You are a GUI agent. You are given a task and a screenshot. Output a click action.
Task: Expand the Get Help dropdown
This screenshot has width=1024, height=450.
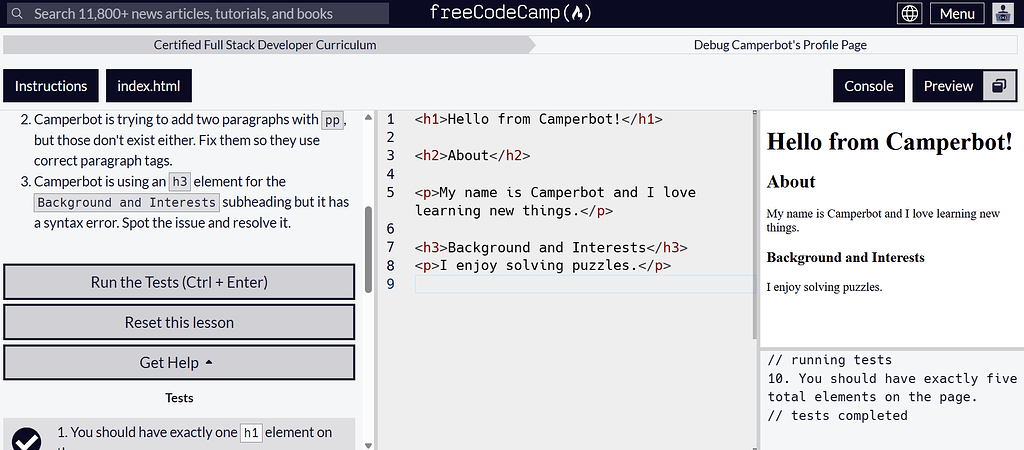pyautogui.click(x=179, y=363)
